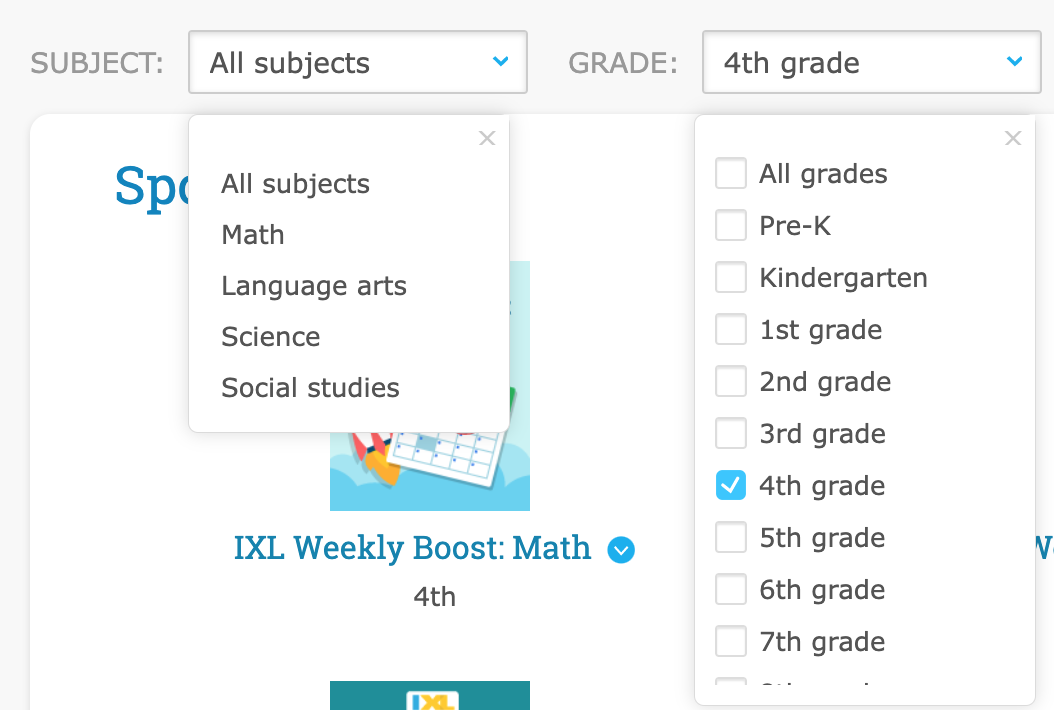Viewport: 1054px width, 710px height.
Task: Tick the Kindergarten checkbox
Action: click(731, 278)
